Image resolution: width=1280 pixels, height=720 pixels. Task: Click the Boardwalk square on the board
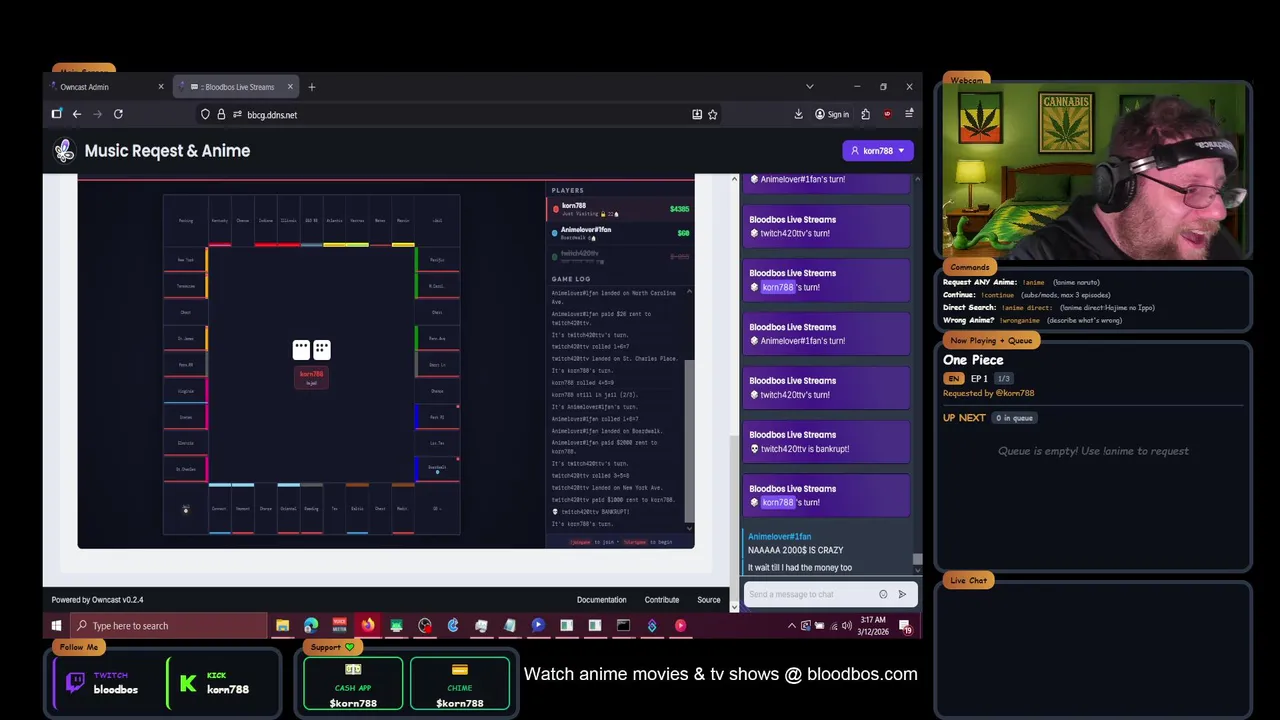[x=437, y=468]
